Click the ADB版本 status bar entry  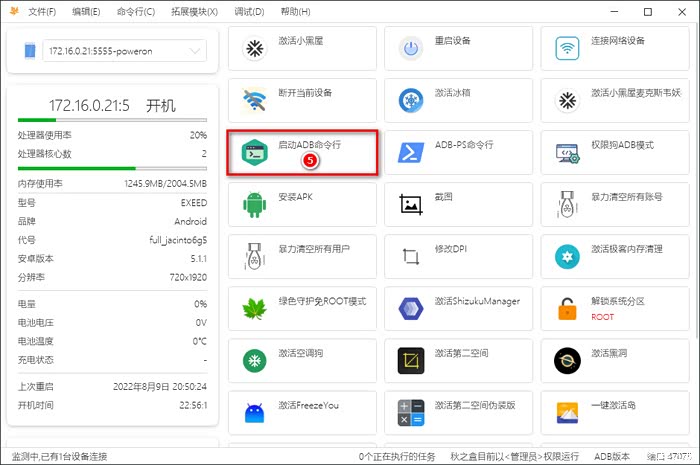(x=612, y=457)
